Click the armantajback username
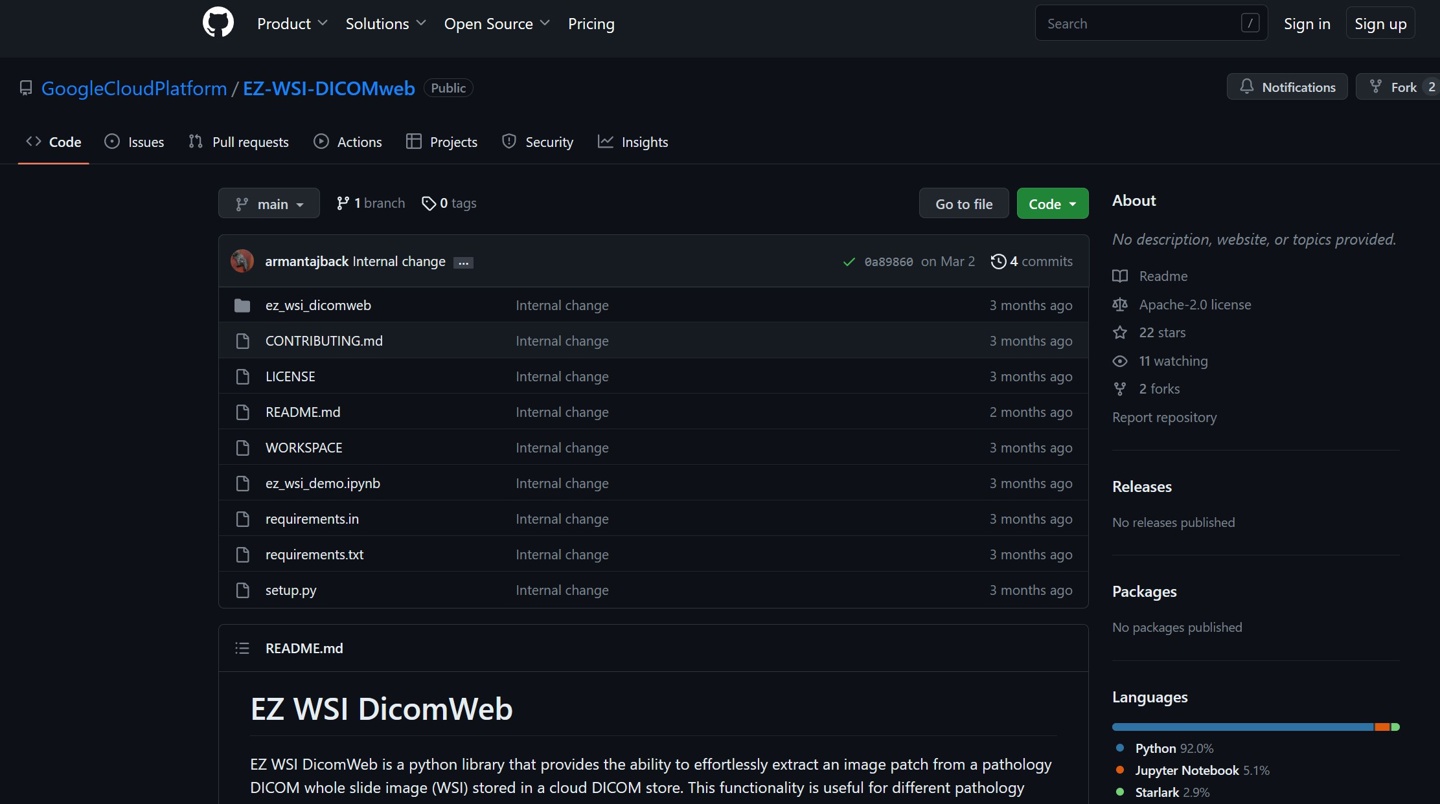 pyautogui.click(x=307, y=261)
